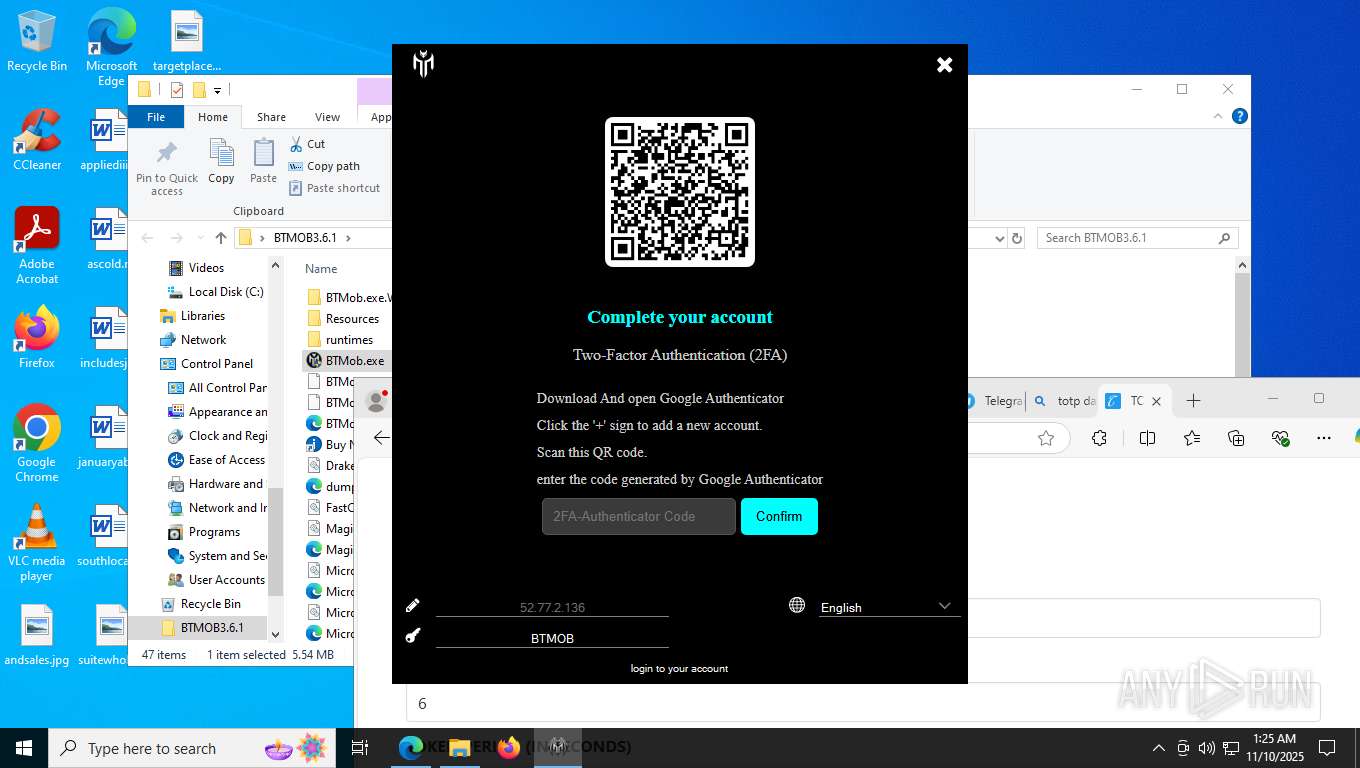1360x768 pixels.
Task: Focus the 2FA-Authenticator Code field
Action: 639,517
